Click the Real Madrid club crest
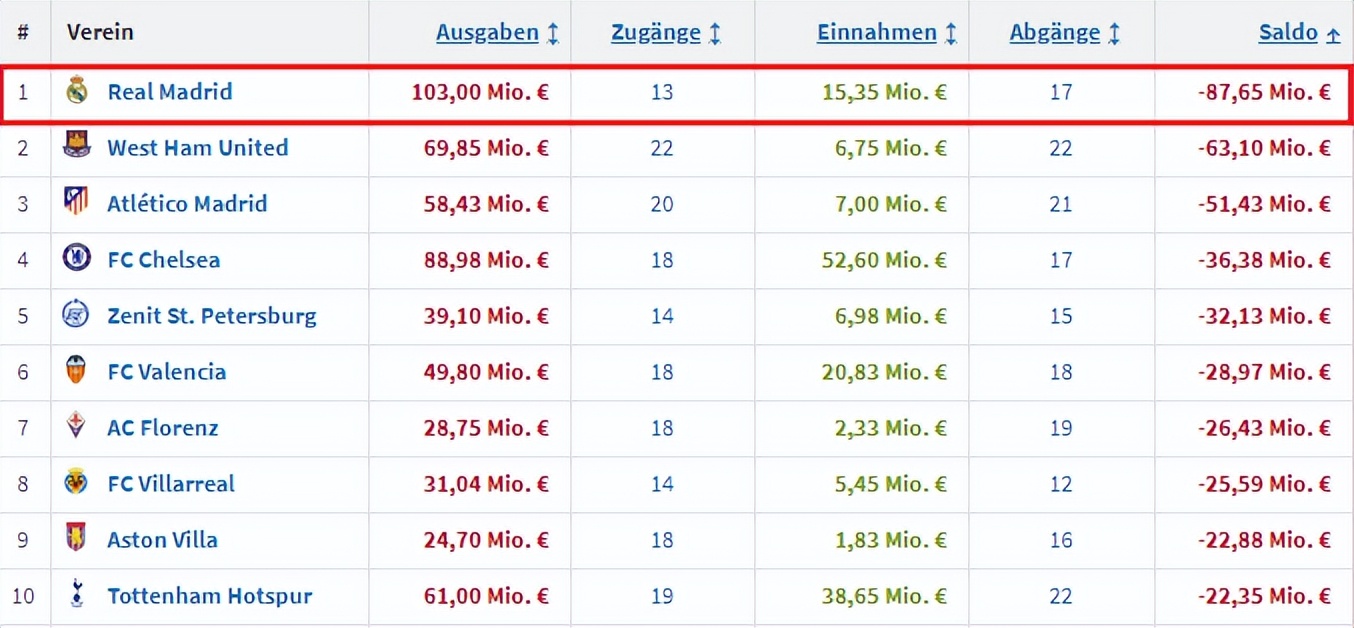This screenshot has height=628, width=1354. 77,92
